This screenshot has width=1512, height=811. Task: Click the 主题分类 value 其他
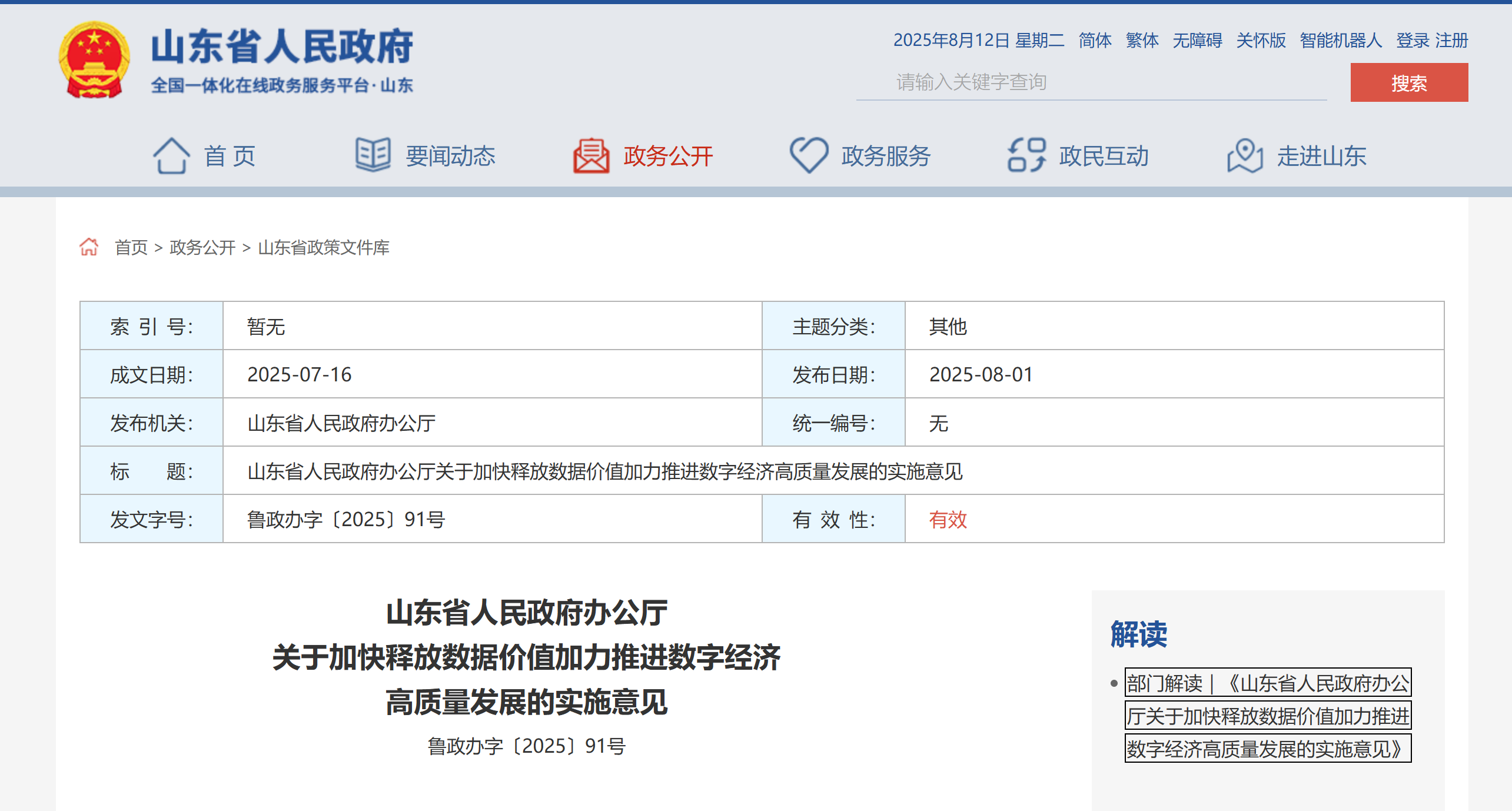pyautogui.click(x=948, y=327)
